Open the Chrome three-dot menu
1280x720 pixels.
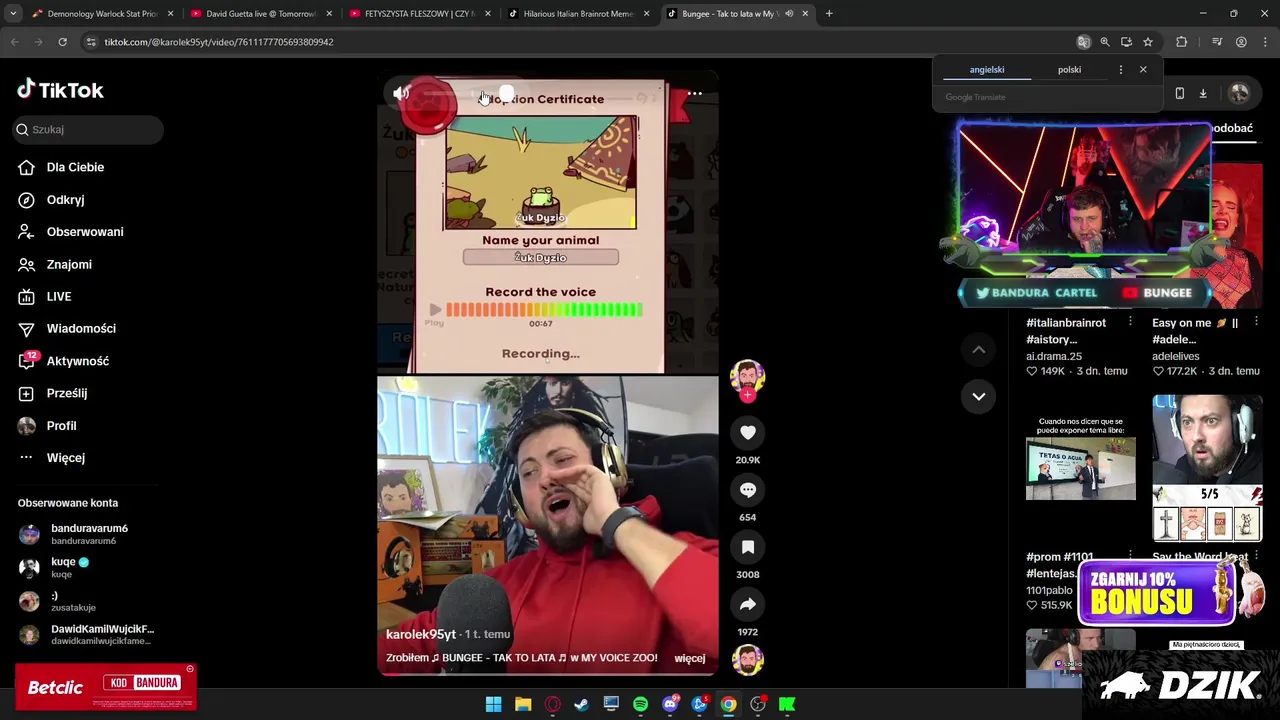coord(1265,42)
